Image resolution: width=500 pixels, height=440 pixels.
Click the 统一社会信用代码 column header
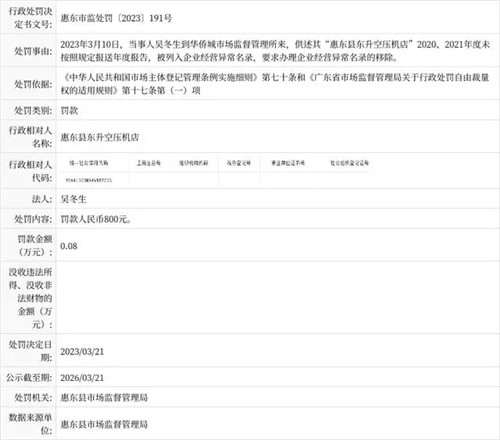tap(89, 163)
